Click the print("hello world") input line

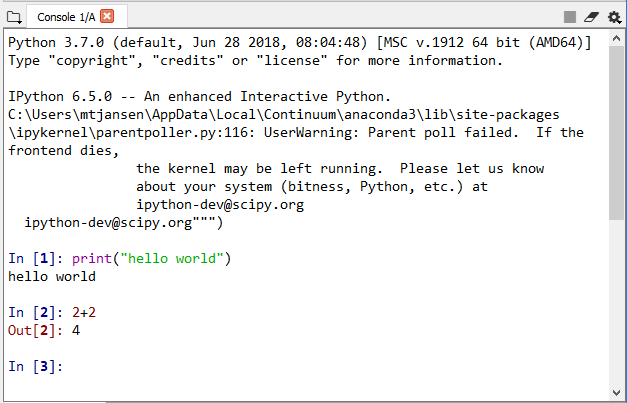tap(151, 258)
